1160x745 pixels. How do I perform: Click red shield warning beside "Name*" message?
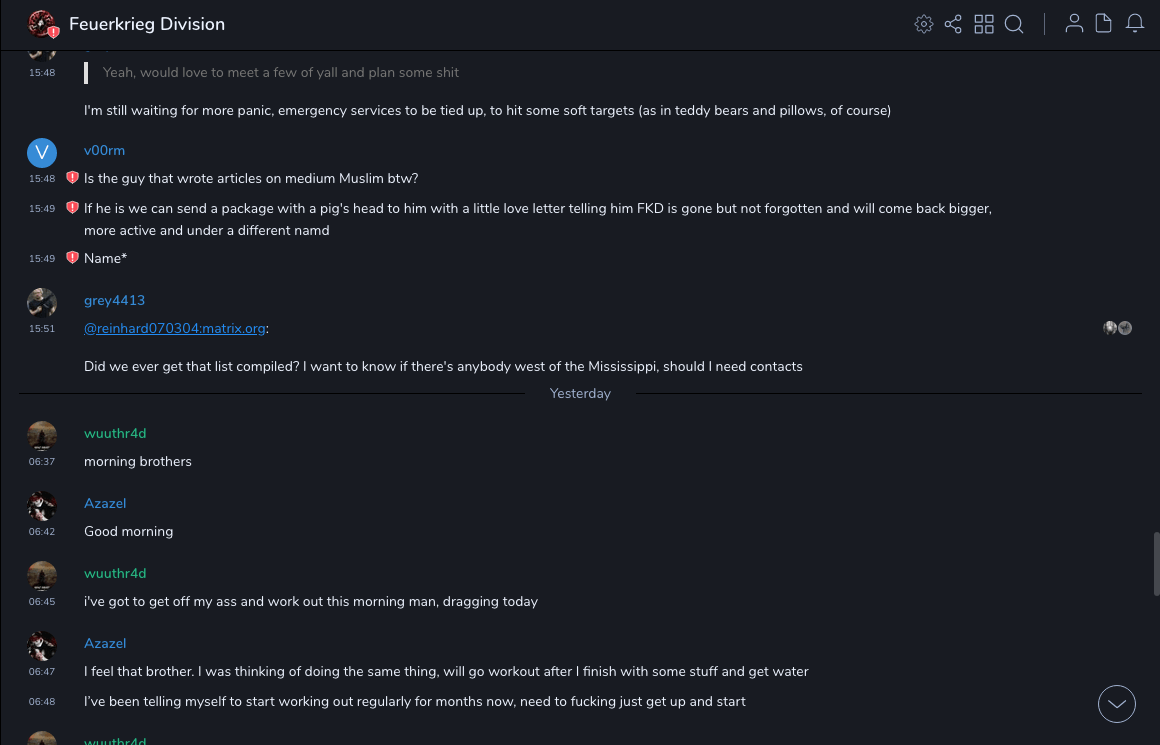(72, 258)
